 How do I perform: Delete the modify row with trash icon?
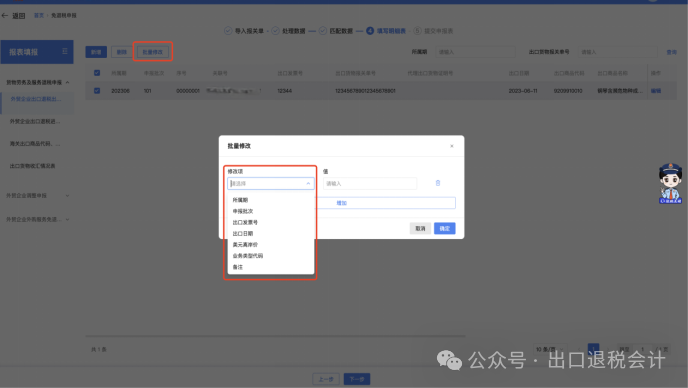click(x=437, y=183)
